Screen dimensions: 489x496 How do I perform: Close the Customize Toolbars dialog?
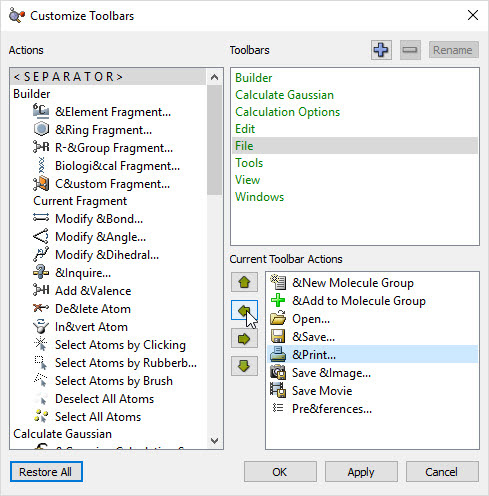473,15
